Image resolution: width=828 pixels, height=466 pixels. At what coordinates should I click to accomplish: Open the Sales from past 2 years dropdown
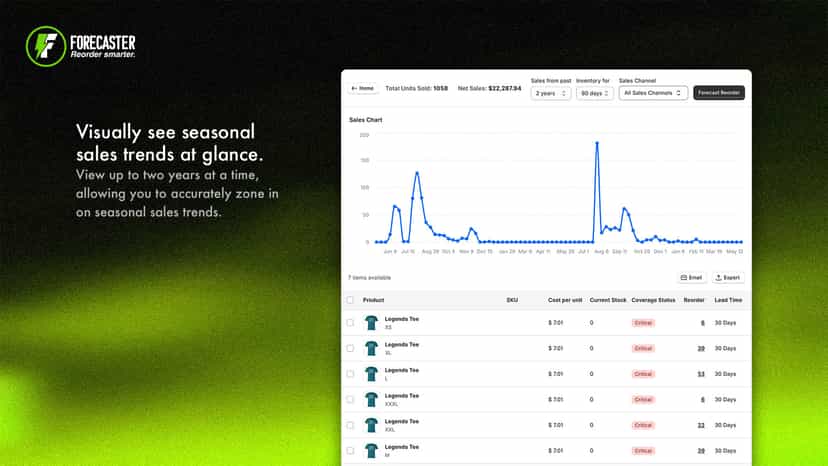pos(551,93)
